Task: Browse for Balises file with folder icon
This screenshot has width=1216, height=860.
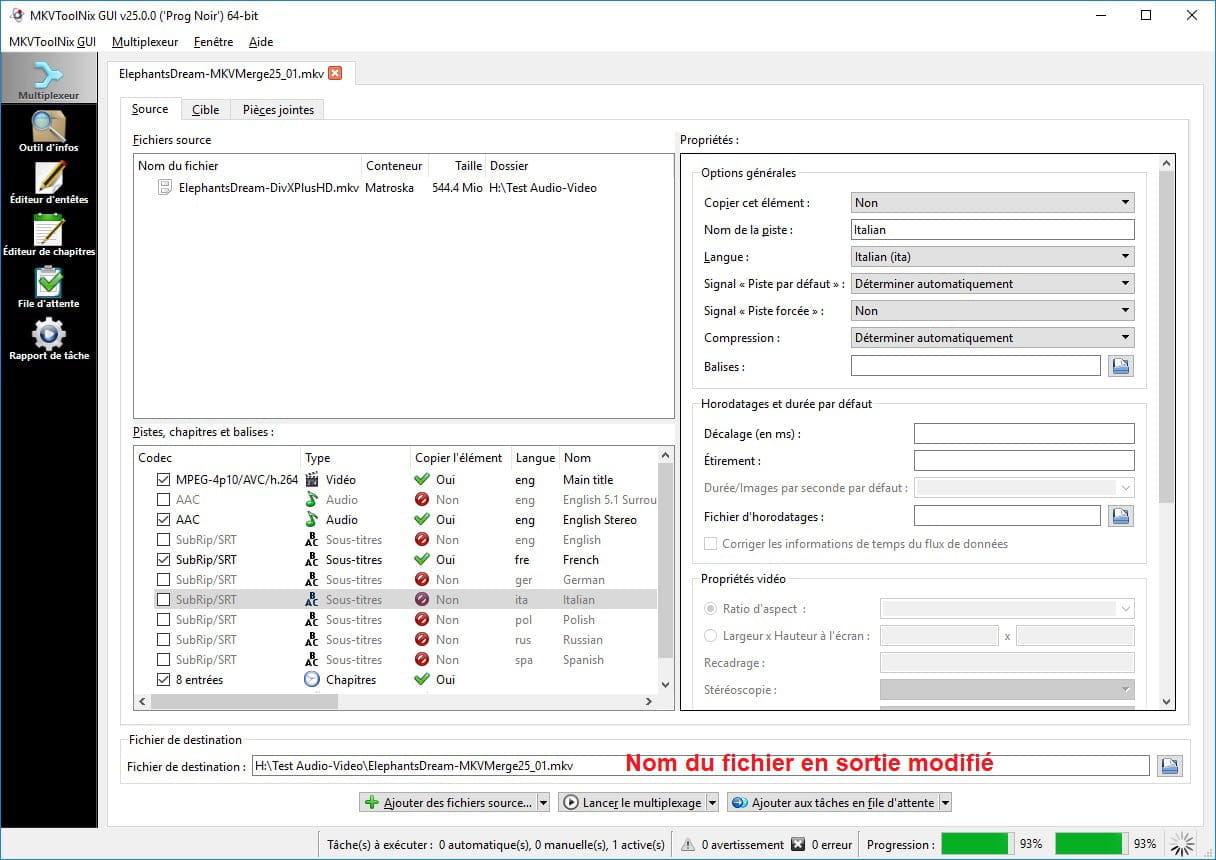Action: (1120, 367)
